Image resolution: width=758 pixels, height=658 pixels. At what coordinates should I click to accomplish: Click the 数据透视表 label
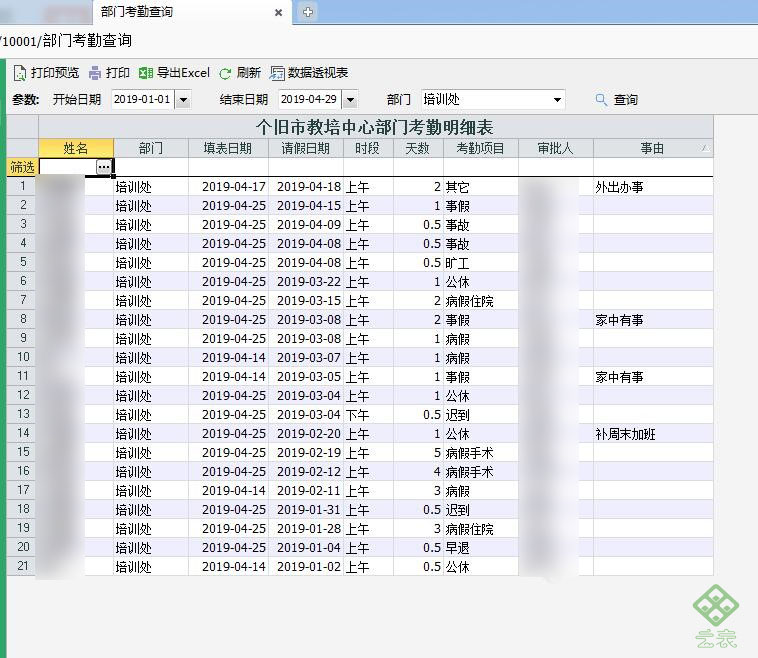coord(318,73)
